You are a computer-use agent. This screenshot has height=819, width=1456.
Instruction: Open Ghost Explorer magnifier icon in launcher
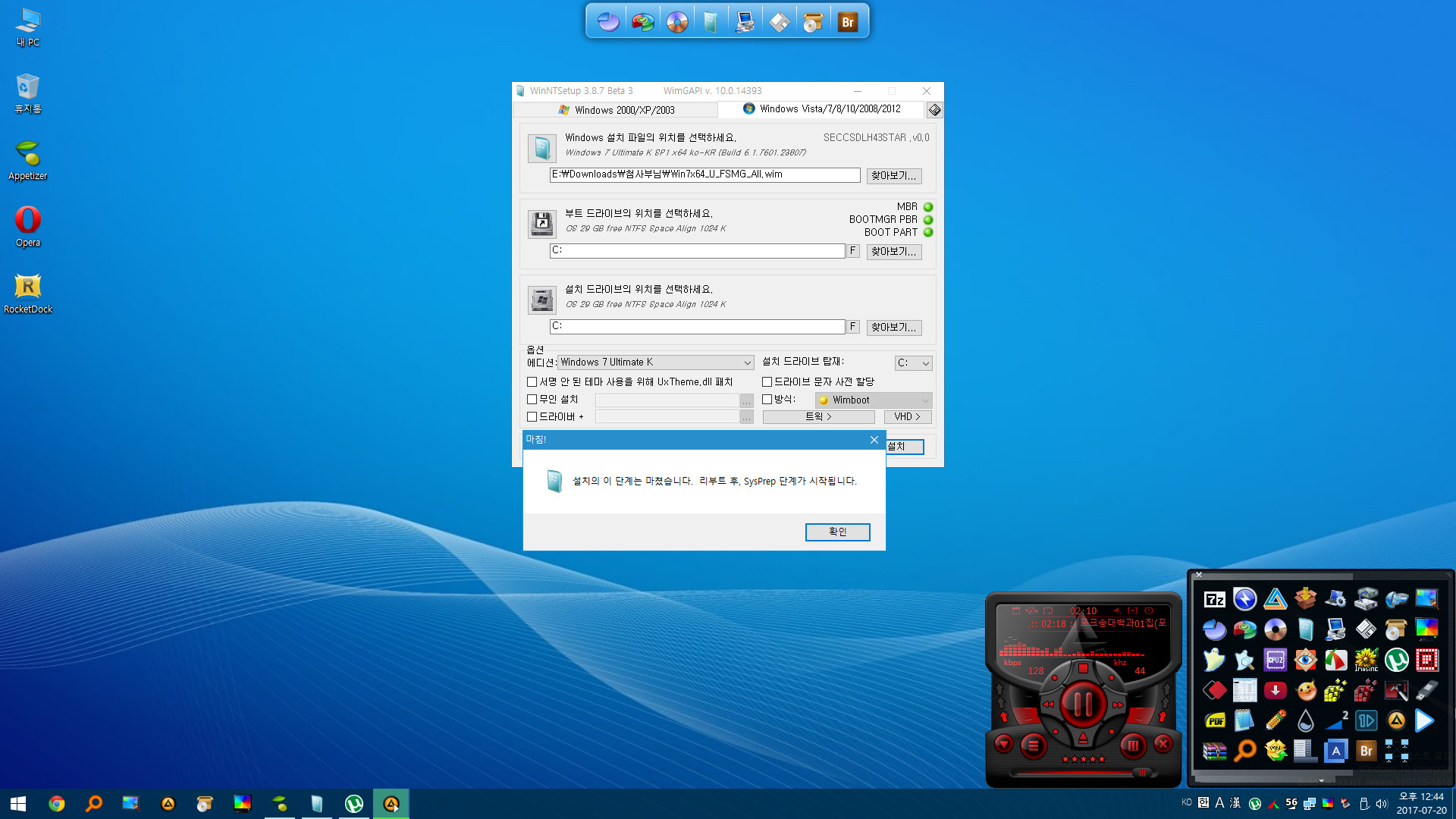(1244, 660)
